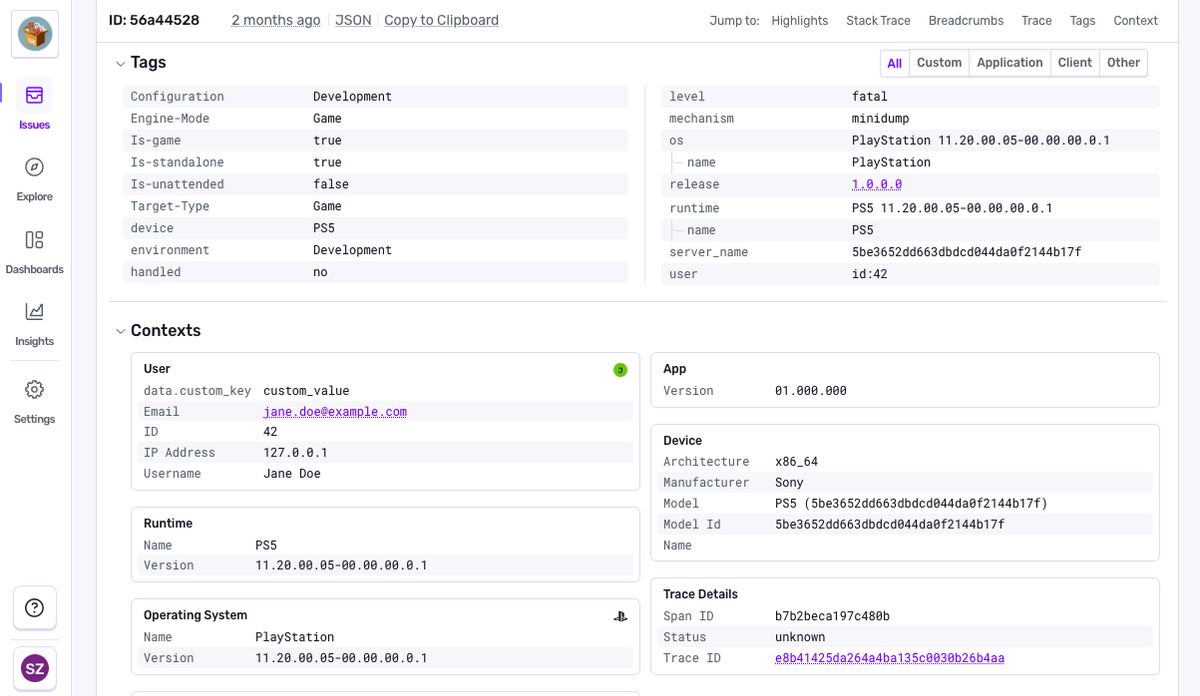The height and width of the screenshot is (696, 1200).
Task: Jump to Breadcrumbs section
Action: (x=966, y=20)
